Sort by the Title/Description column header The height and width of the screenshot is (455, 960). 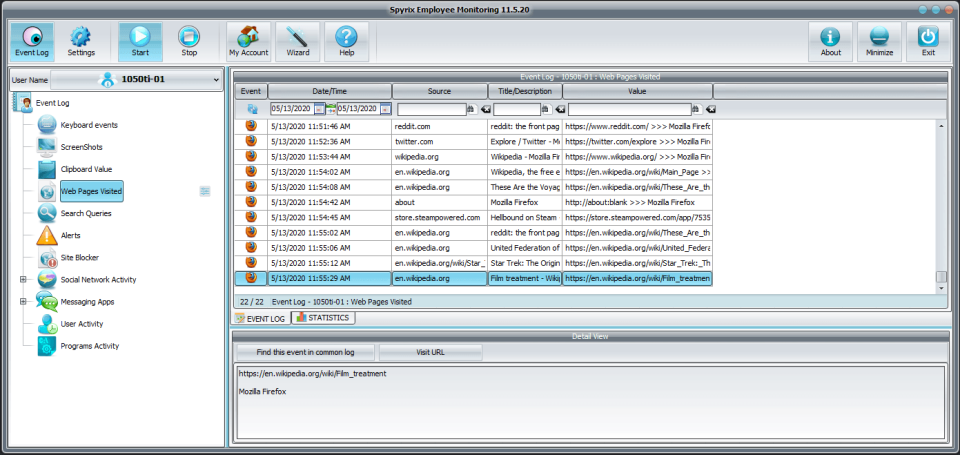click(x=525, y=91)
